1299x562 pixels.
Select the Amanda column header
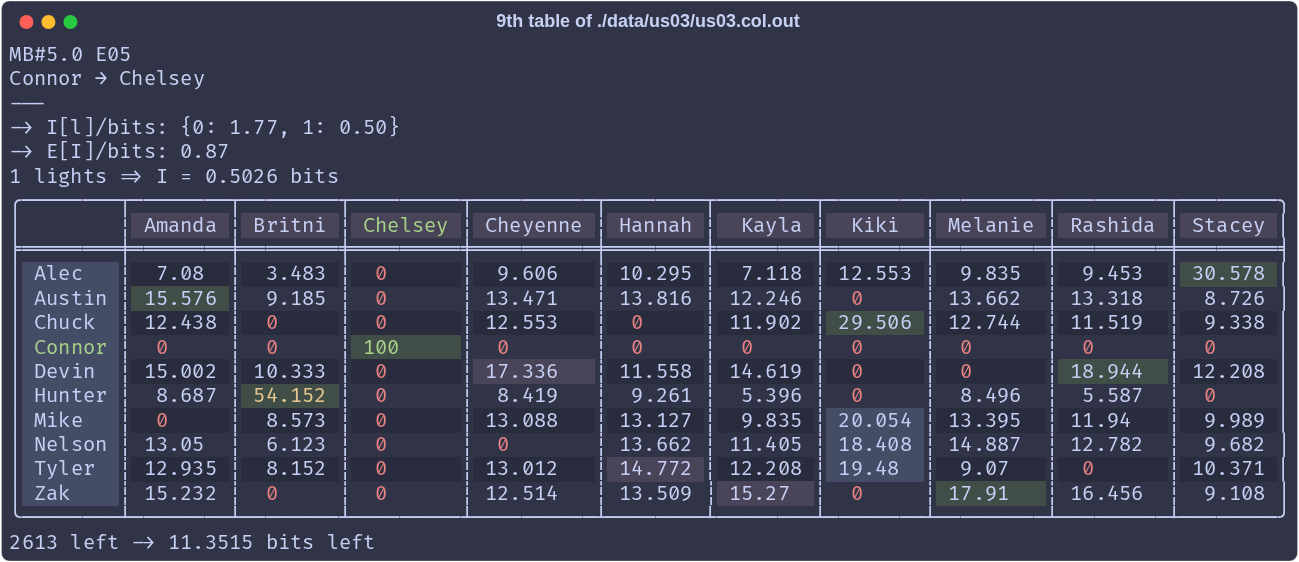tap(180, 225)
